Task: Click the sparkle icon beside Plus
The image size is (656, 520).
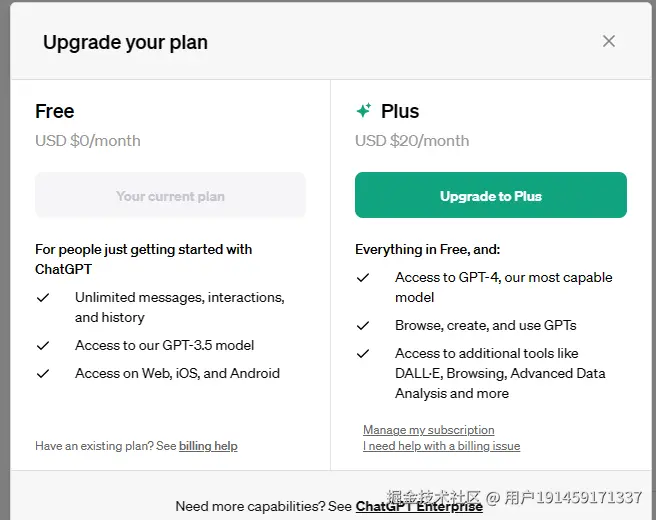Action: coord(364,111)
